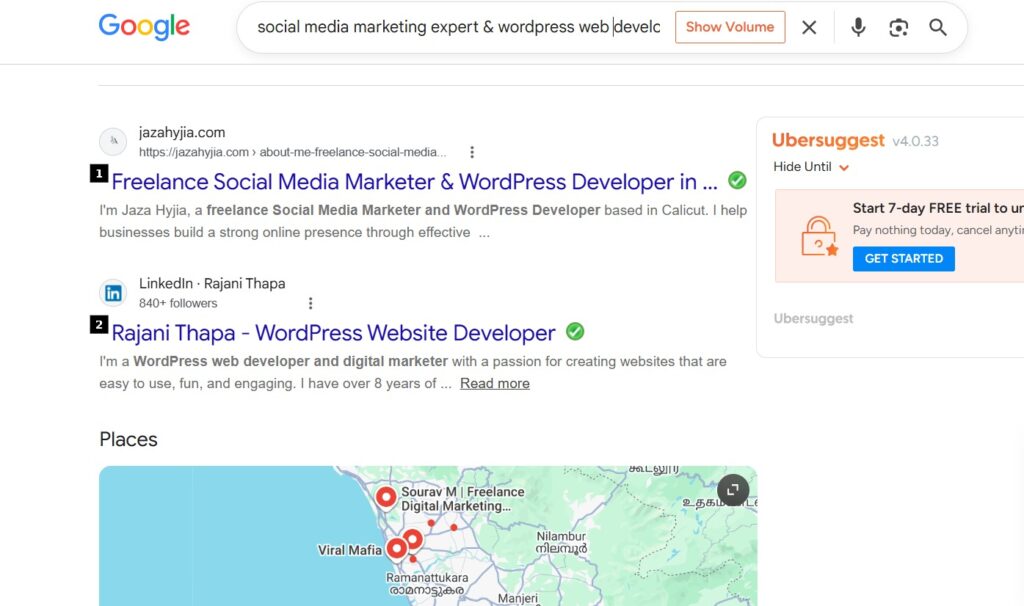This screenshot has width=1024, height=606.
Task: Open three-dot menu for LinkedIn Rajani Thapa result
Action: pos(310,303)
